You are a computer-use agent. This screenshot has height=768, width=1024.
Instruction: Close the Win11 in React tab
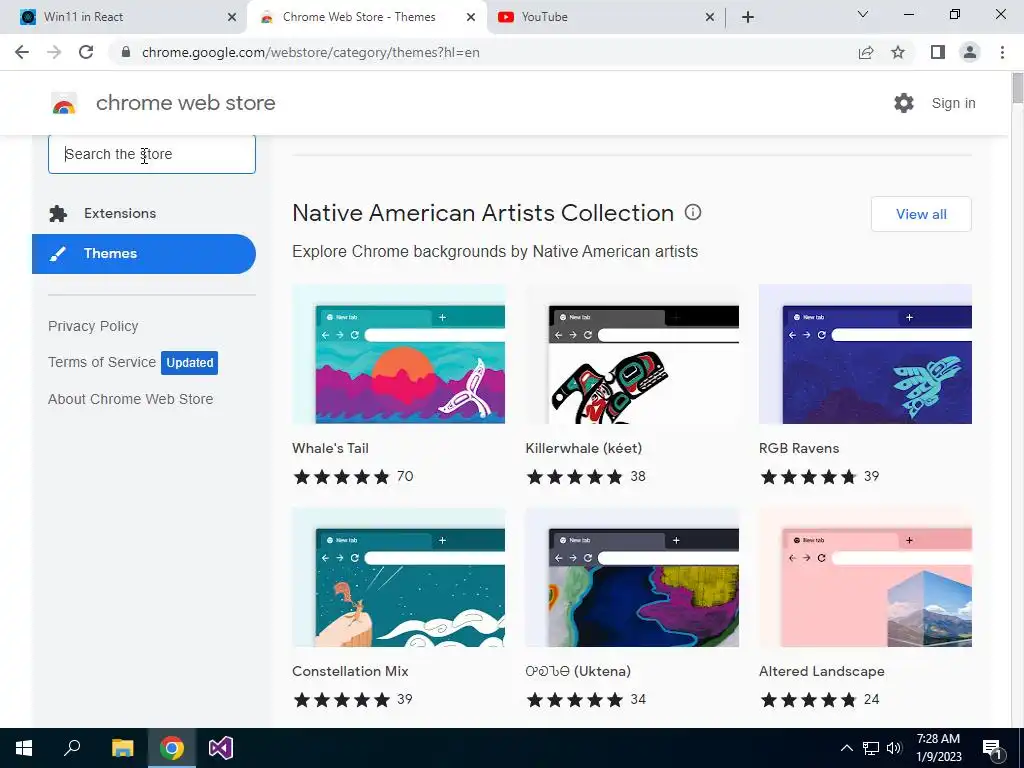[232, 18]
